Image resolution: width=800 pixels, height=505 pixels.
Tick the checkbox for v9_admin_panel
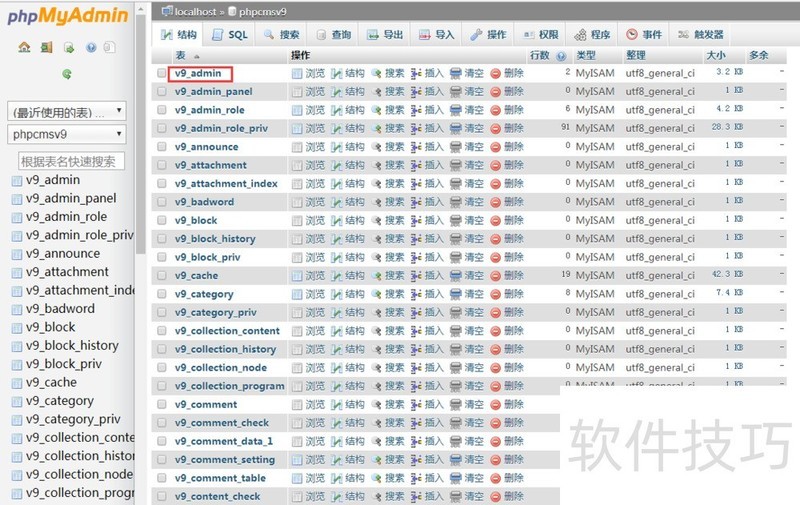click(162, 92)
